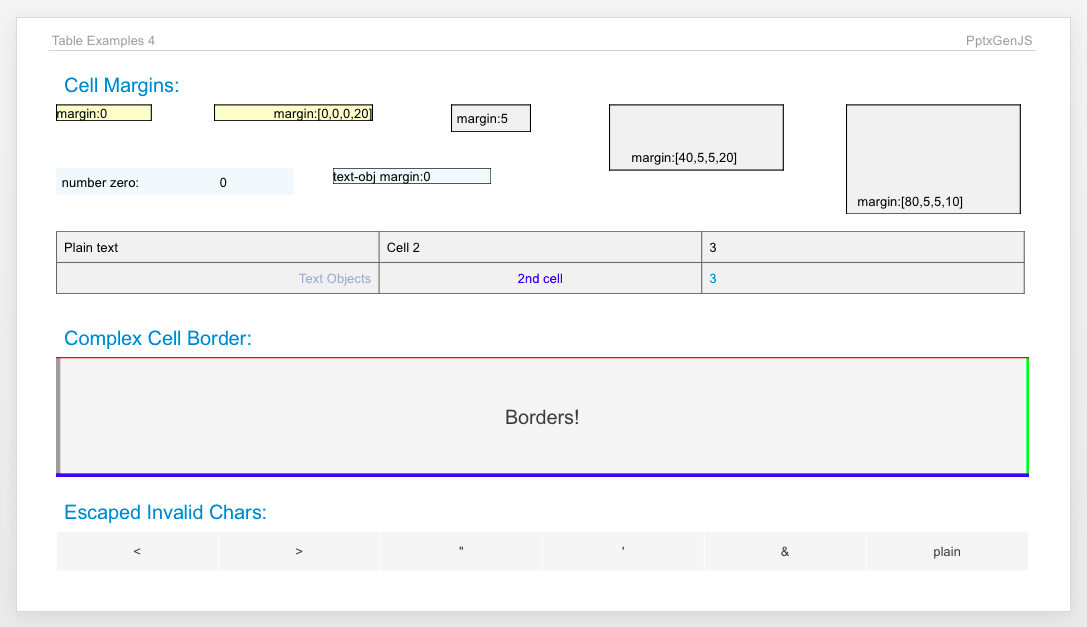Select the "Plain text" table cell

point(217,247)
